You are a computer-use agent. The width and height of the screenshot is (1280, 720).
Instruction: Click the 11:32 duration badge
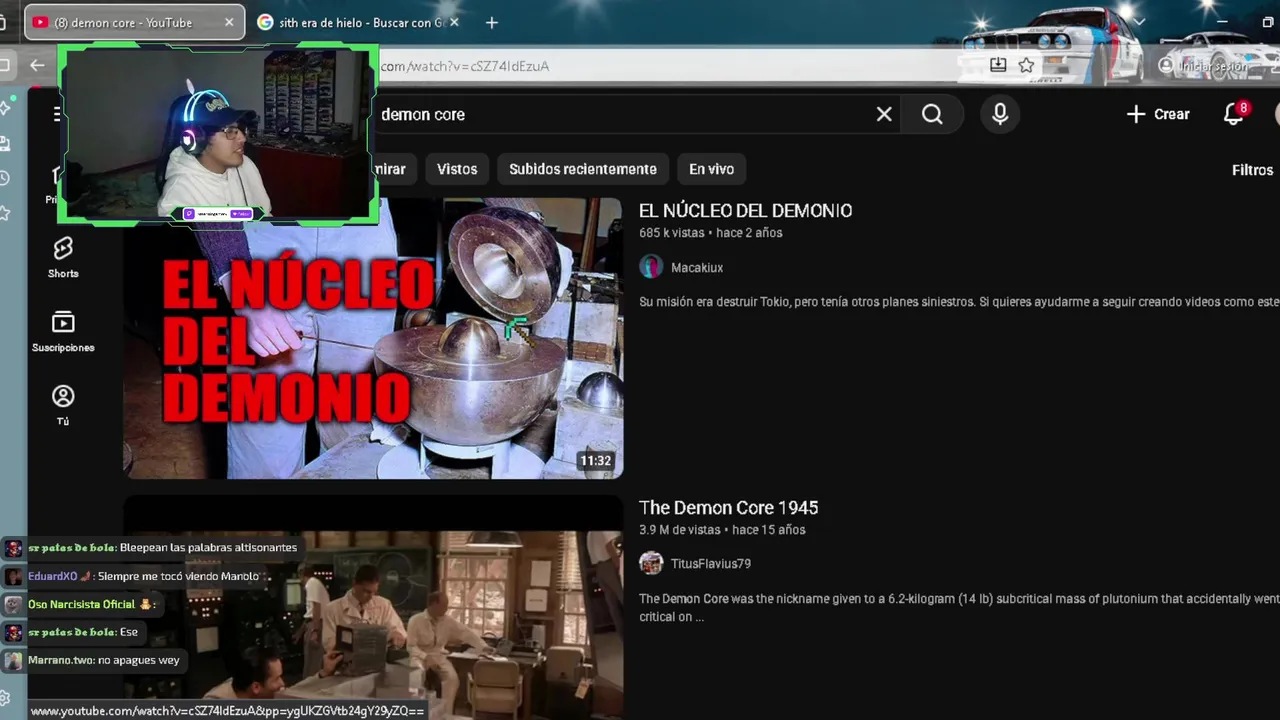[596, 461]
